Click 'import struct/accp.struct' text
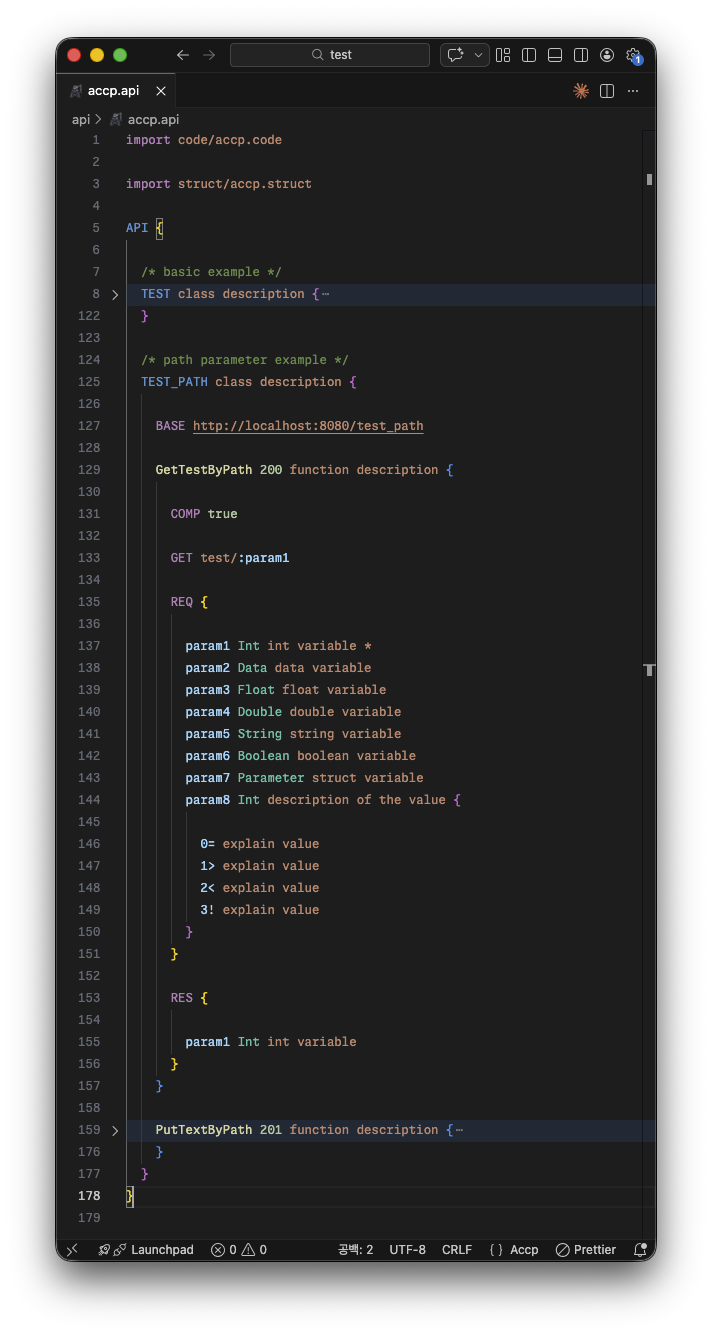The image size is (712, 1335). (x=219, y=184)
